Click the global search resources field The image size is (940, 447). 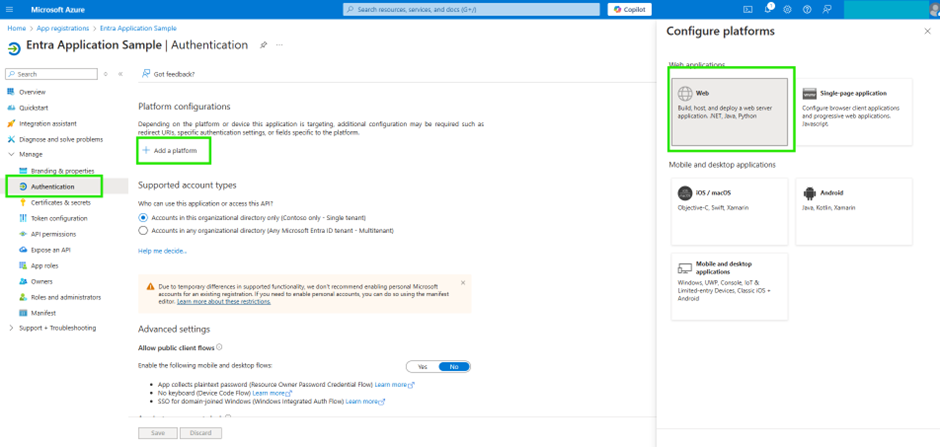tap(471, 10)
